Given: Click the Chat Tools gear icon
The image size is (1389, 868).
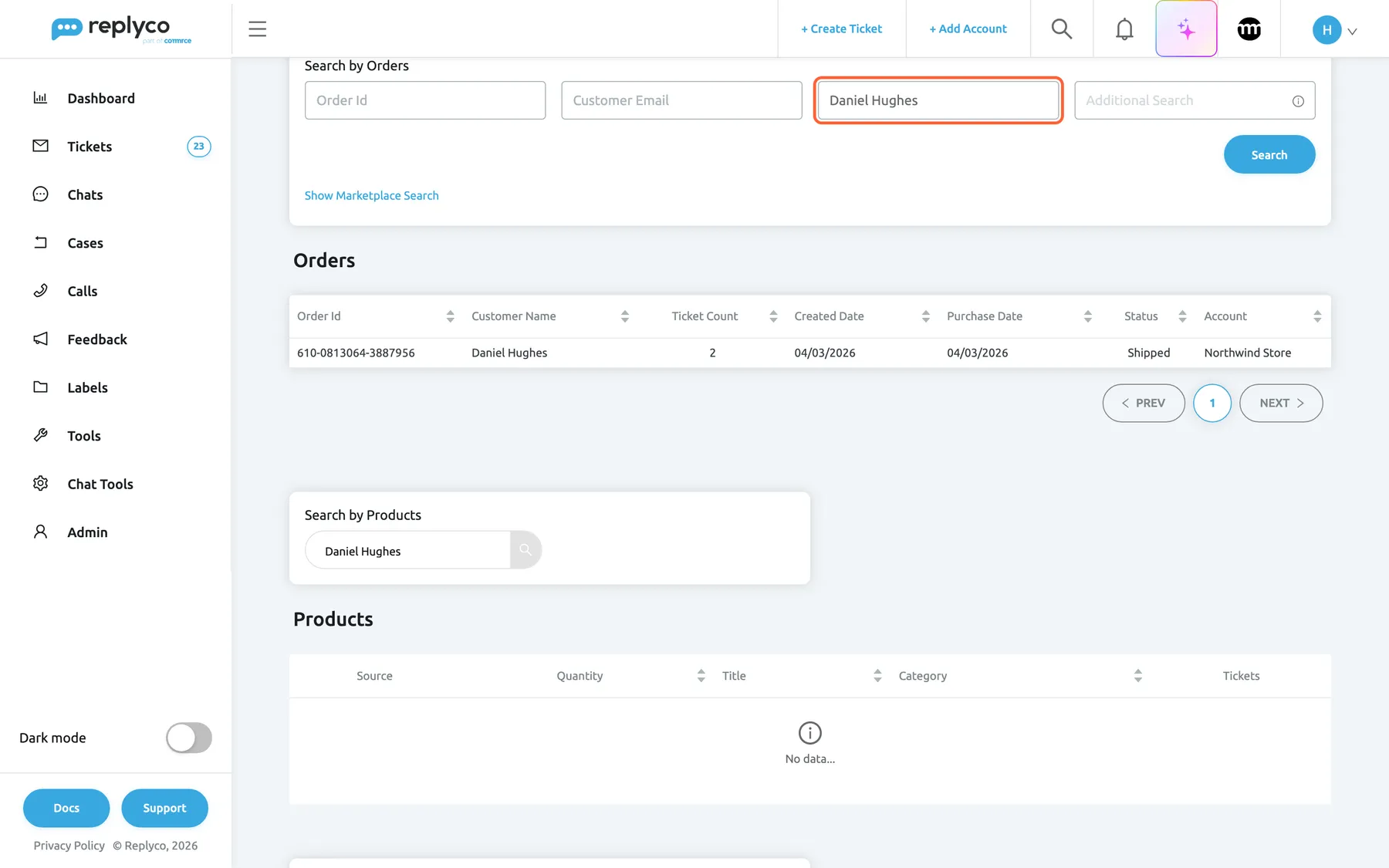Looking at the screenshot, I should tap(41, 484).
